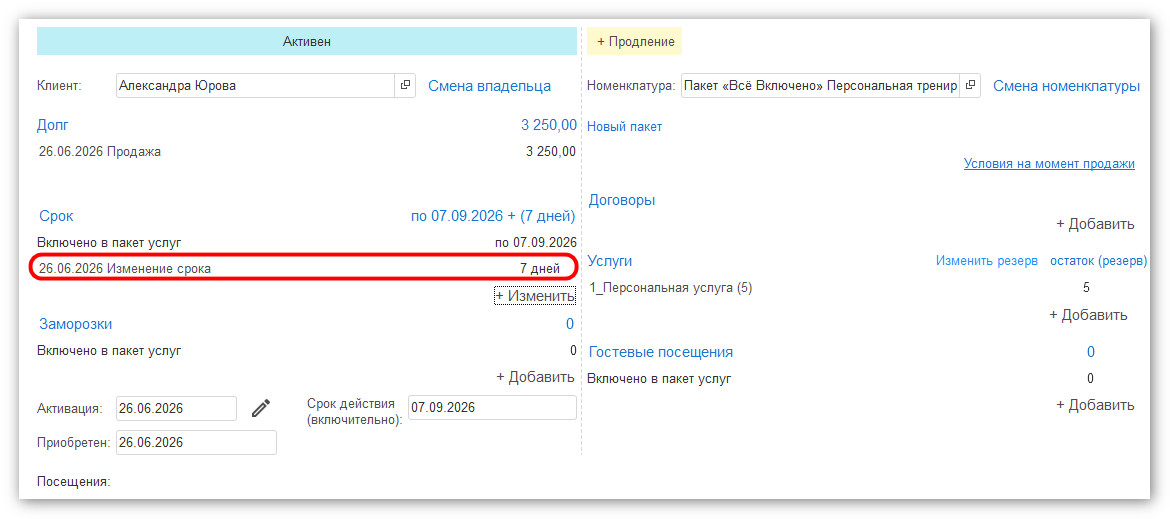Focus the Активация date field
The width and height of the screenshot is (1170, 519).
click(176, 408)
